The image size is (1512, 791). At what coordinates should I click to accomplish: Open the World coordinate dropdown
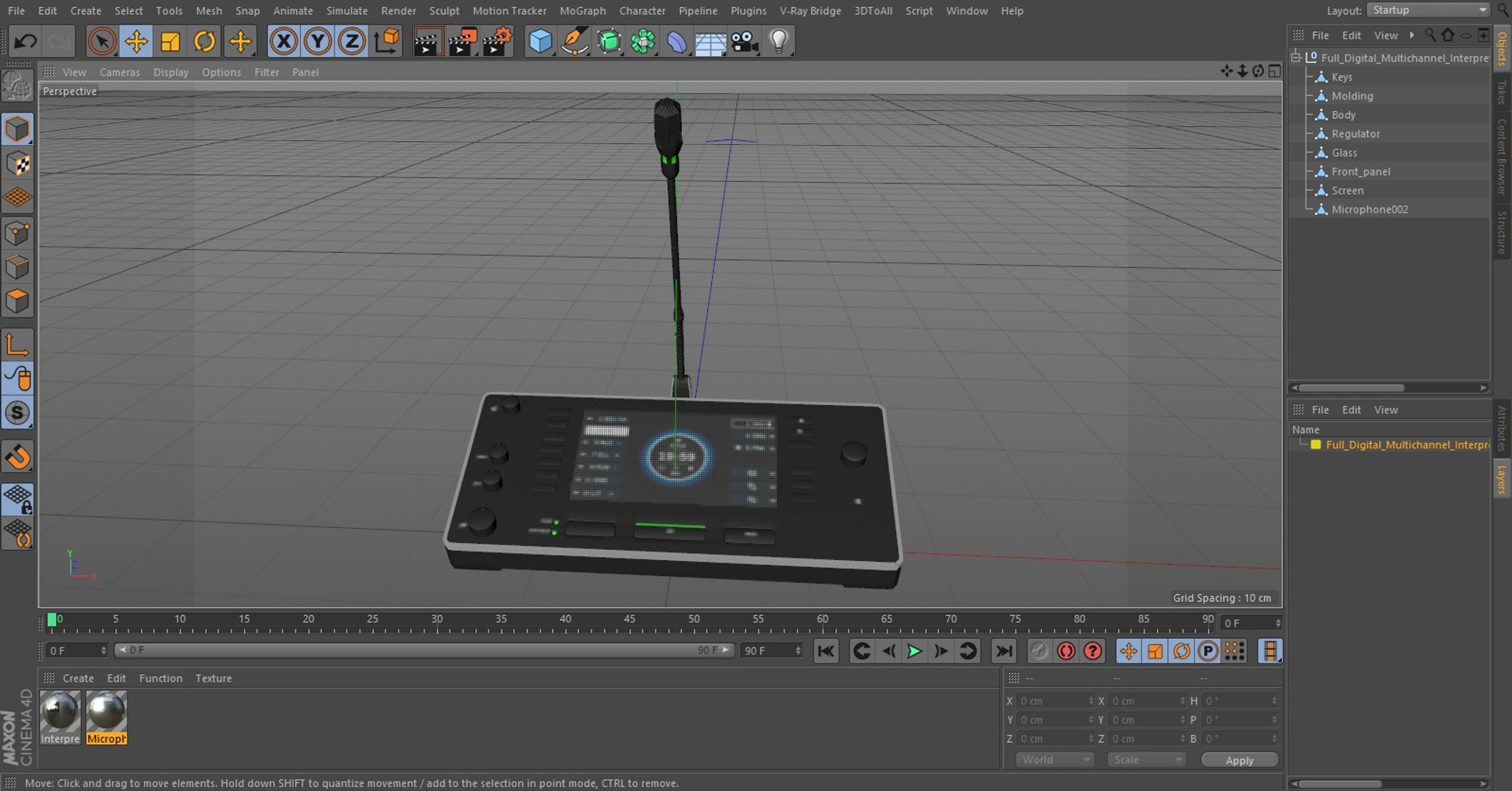pyautogui.click(x=1054, y=759)
